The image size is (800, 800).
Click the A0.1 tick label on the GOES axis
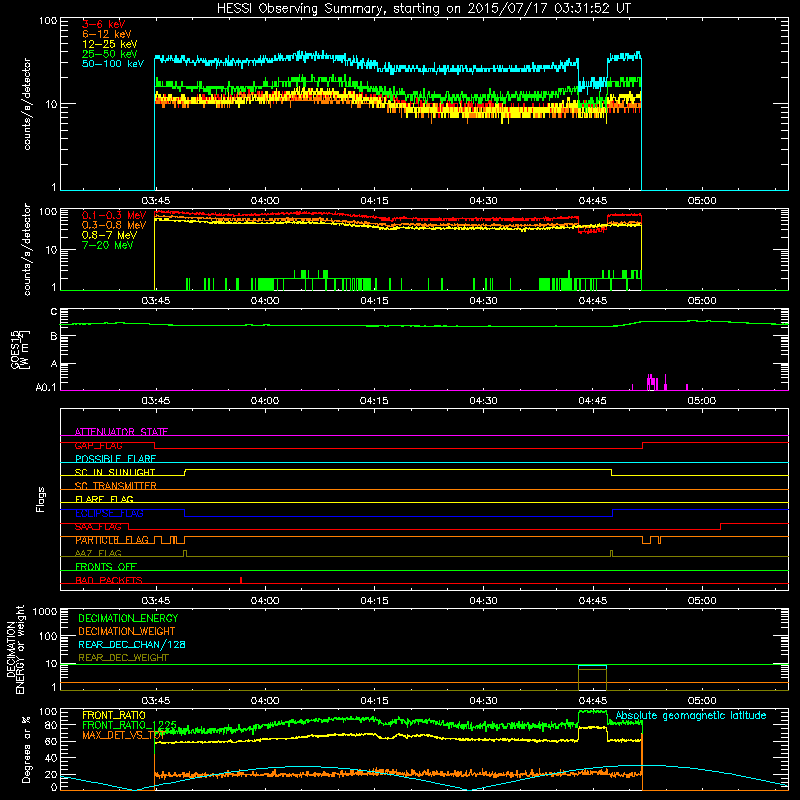(x=46, y=387)
